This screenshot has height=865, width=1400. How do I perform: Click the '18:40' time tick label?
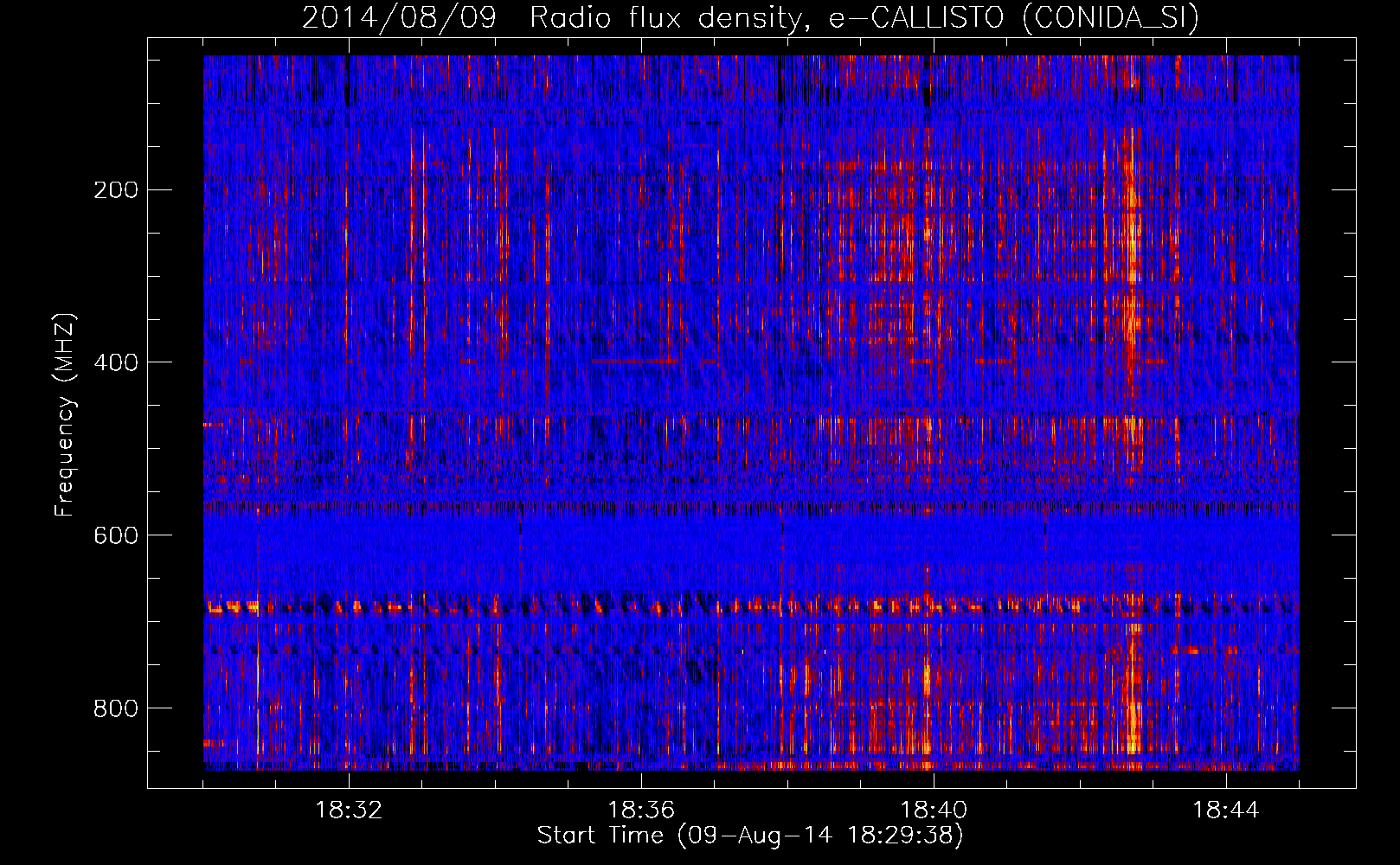934,811
